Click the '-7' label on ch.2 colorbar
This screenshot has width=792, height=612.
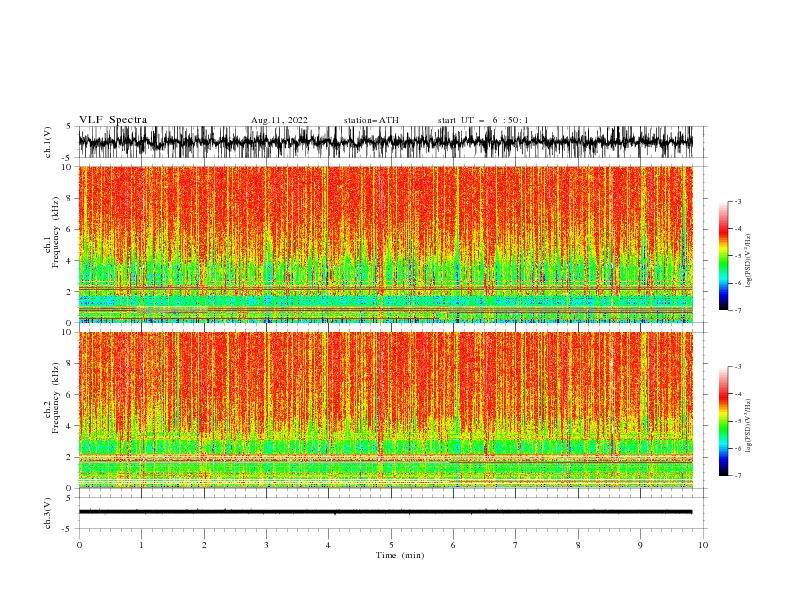click(737, 476)
